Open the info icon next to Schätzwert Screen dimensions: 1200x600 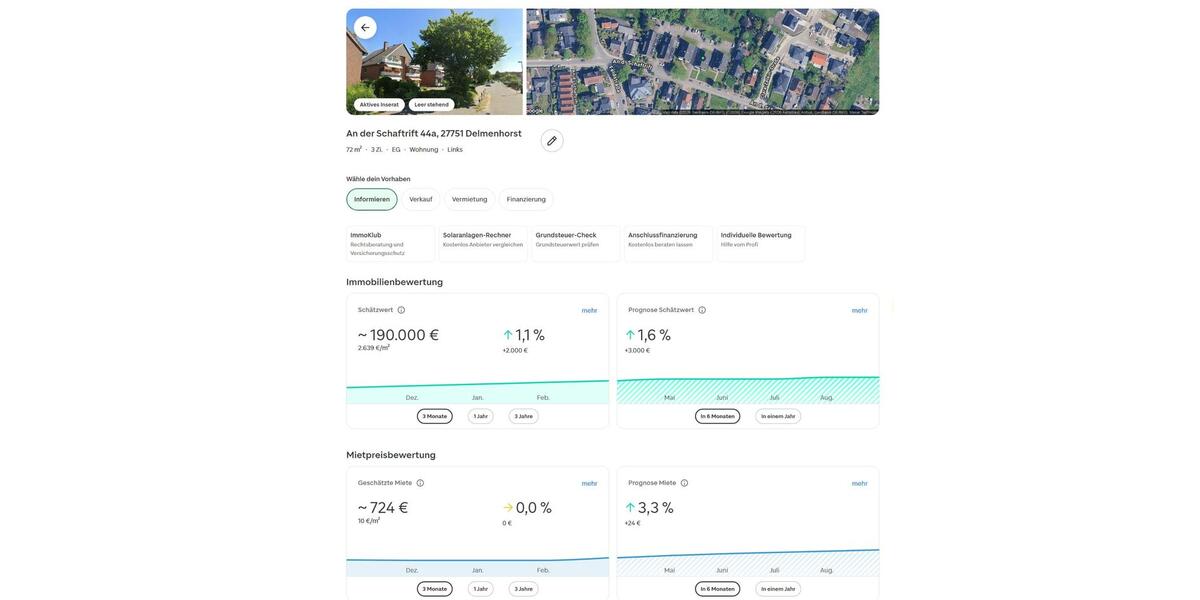(401, 310)
